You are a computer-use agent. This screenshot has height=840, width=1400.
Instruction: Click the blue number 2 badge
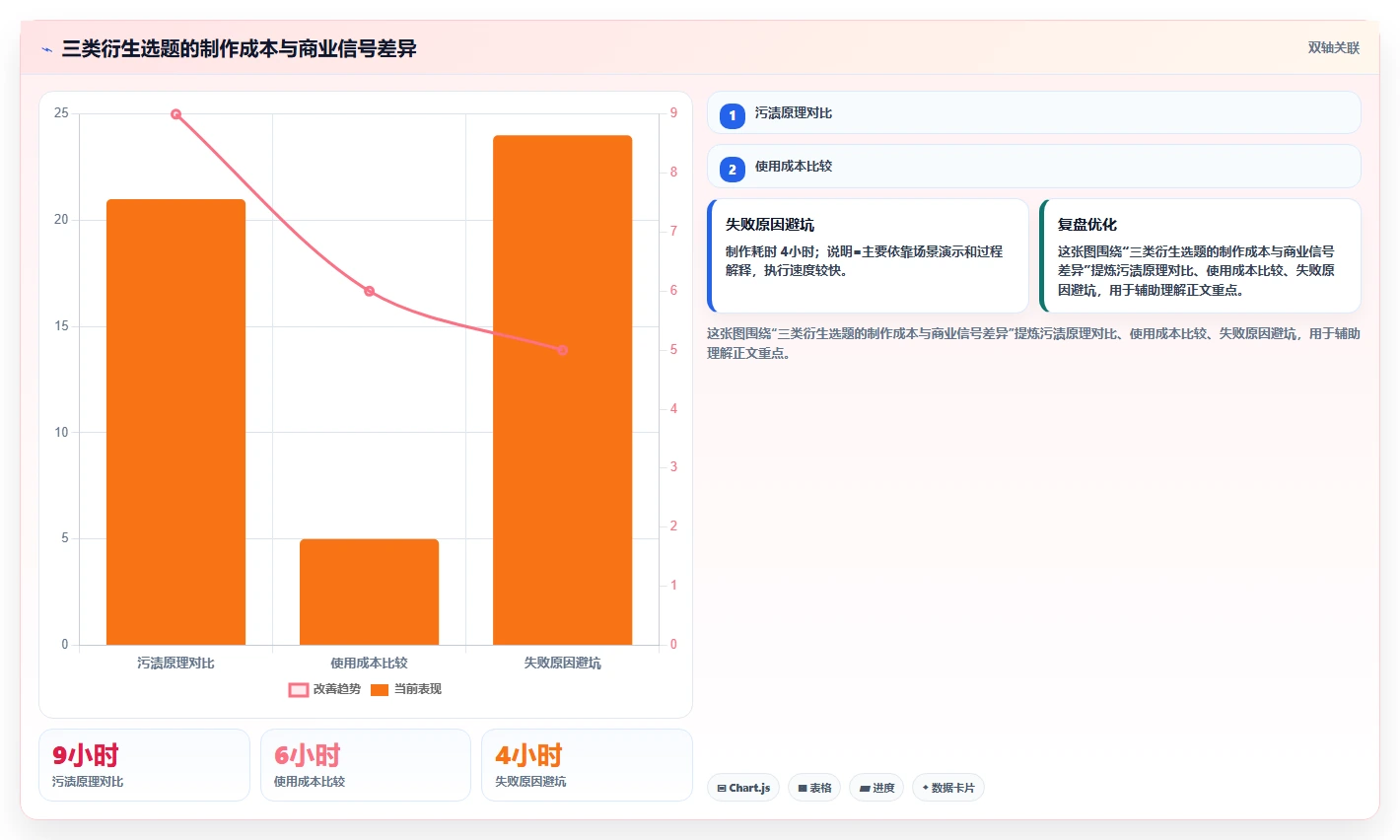click(732, 170)
